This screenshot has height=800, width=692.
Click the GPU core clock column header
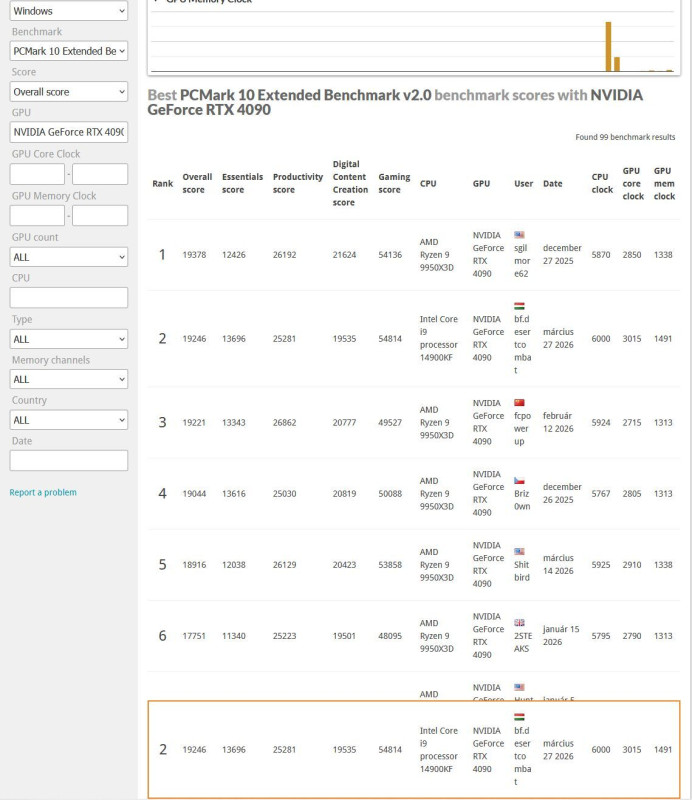click(x=633, y=183)
